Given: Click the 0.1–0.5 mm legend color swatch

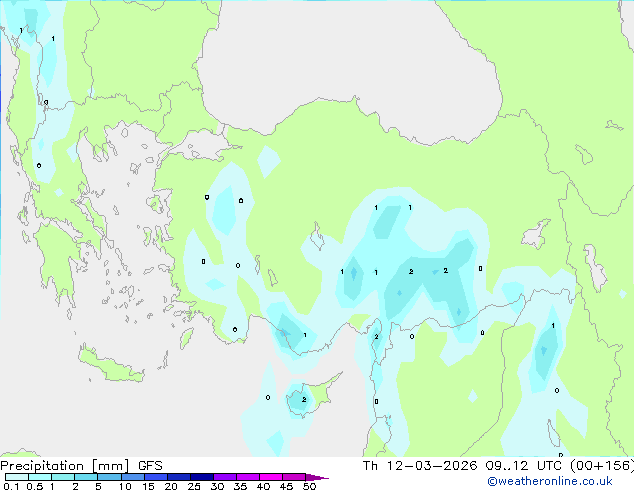Looking at the screenshot, I should coord(17,477).
